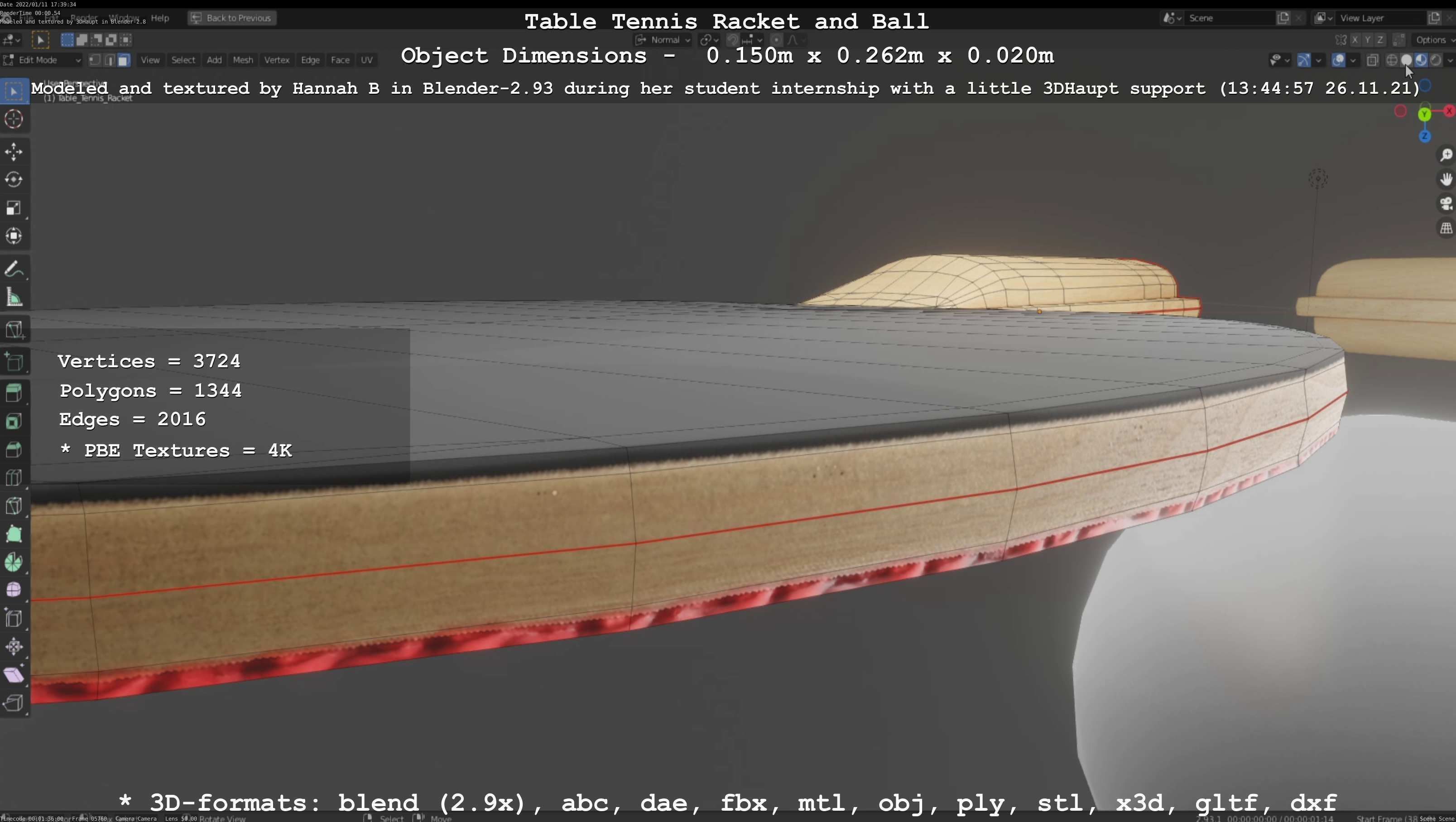Image resolution: width=1456 pixels, height=822 pixels.
Task: Enable vertex select mode
Action: [95, 60]
